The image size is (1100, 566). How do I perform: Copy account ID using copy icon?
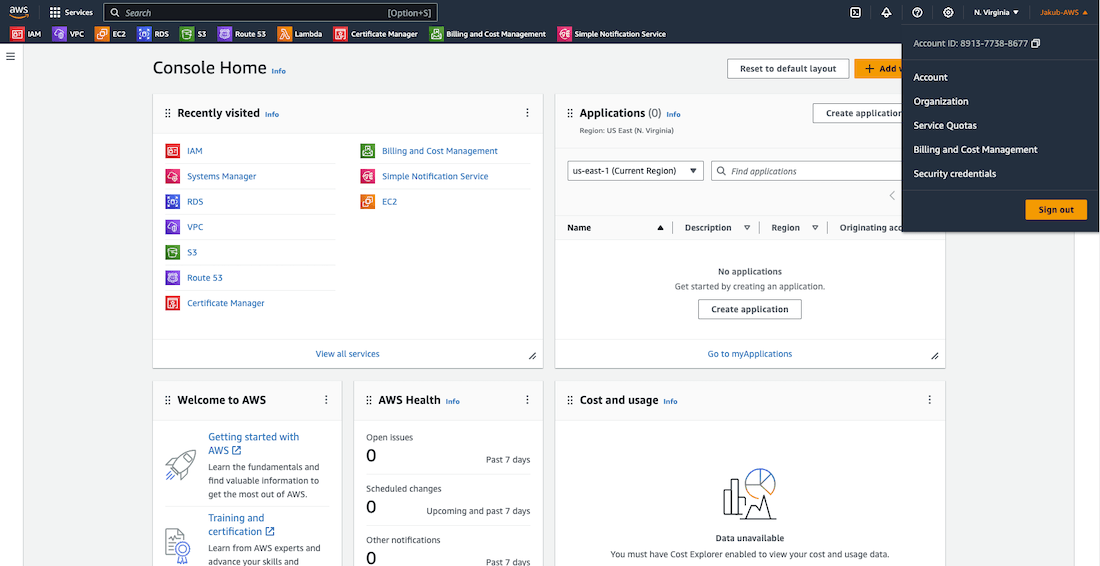[1036, 43]
